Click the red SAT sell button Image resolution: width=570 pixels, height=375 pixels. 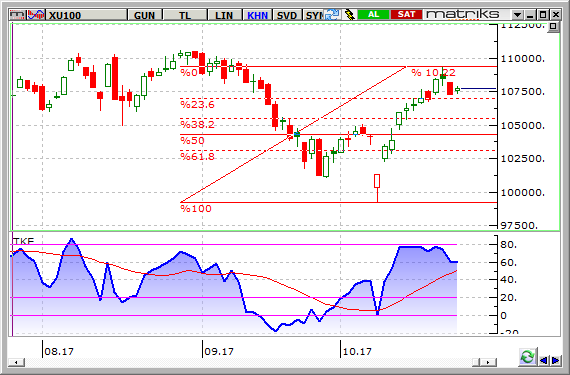pyautogui.click(x=406, y=15)
